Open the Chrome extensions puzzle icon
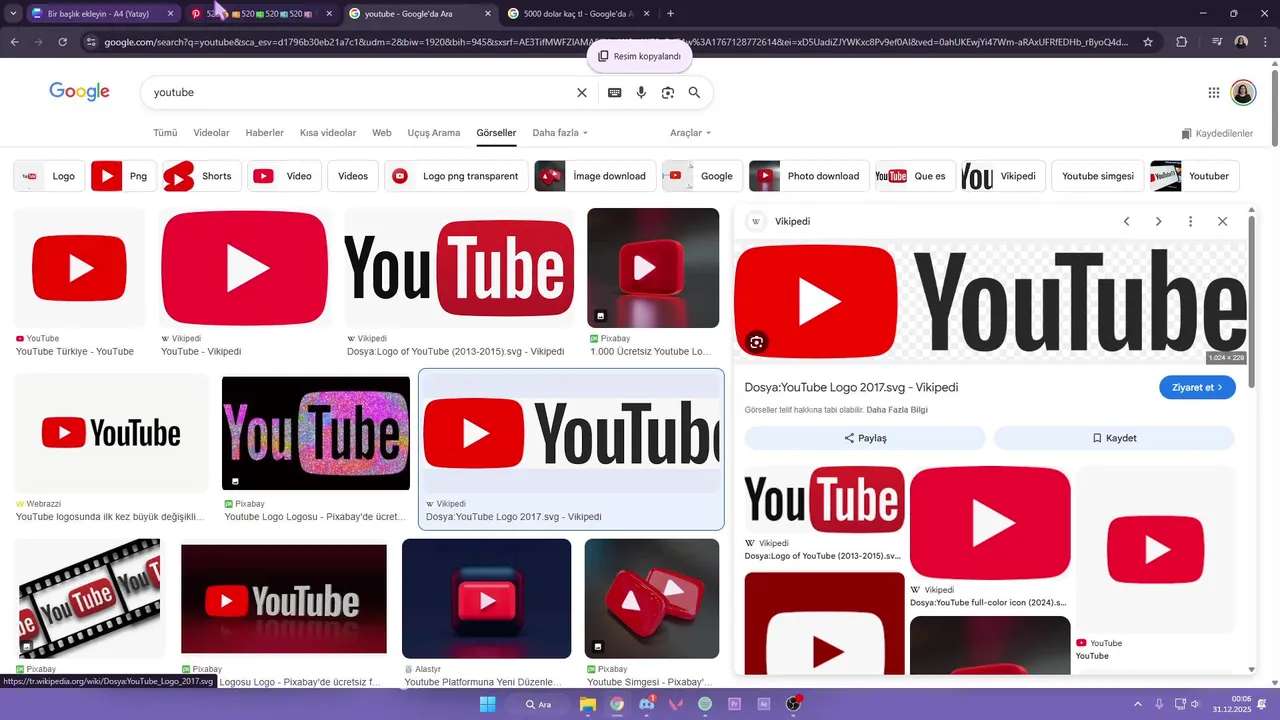 coord(1182,42)
